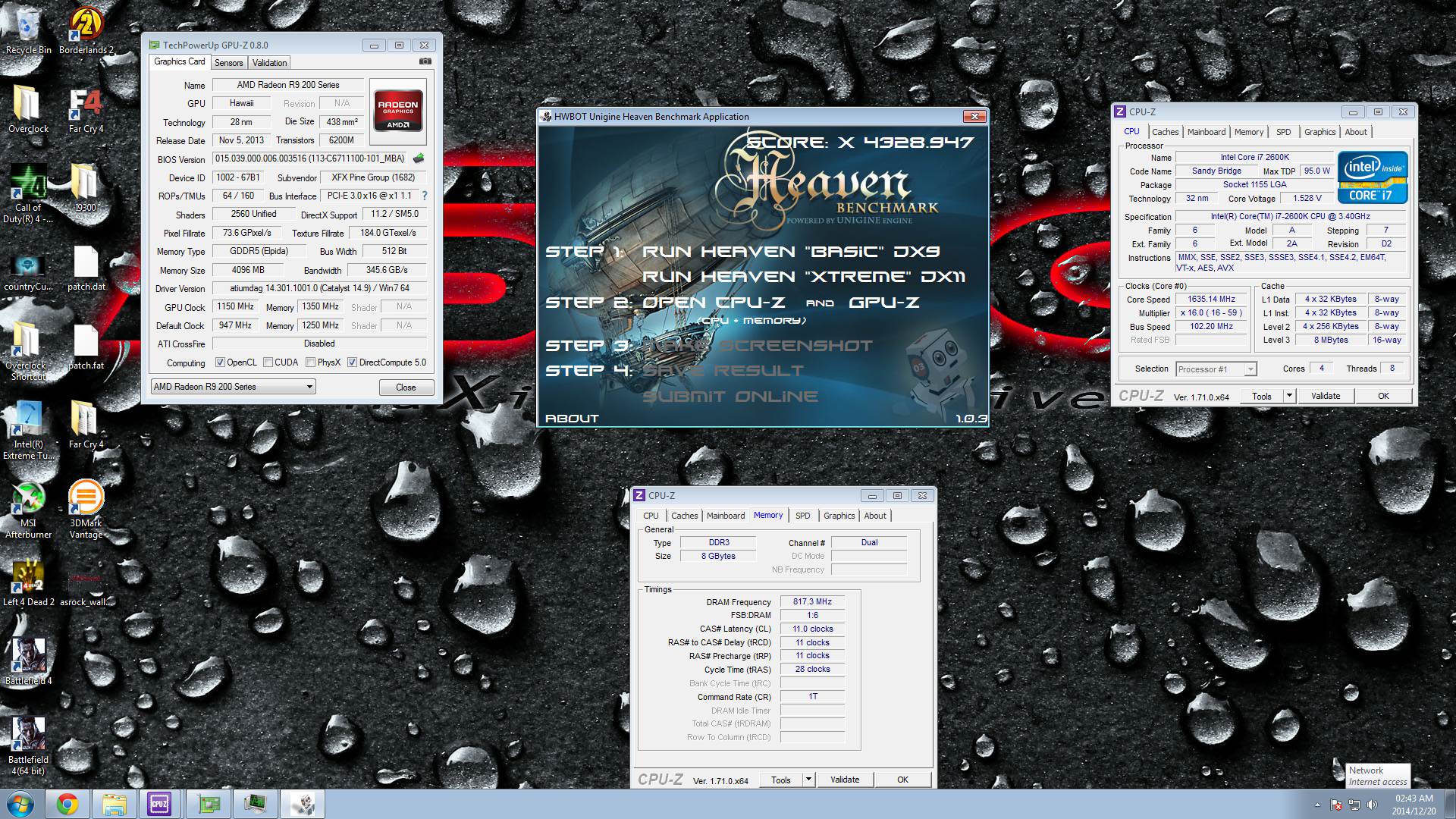Viewport: 1456px width, 819px height.
Task: Switch to the Validation tab in GPU-Z
Action: [269, 63]
